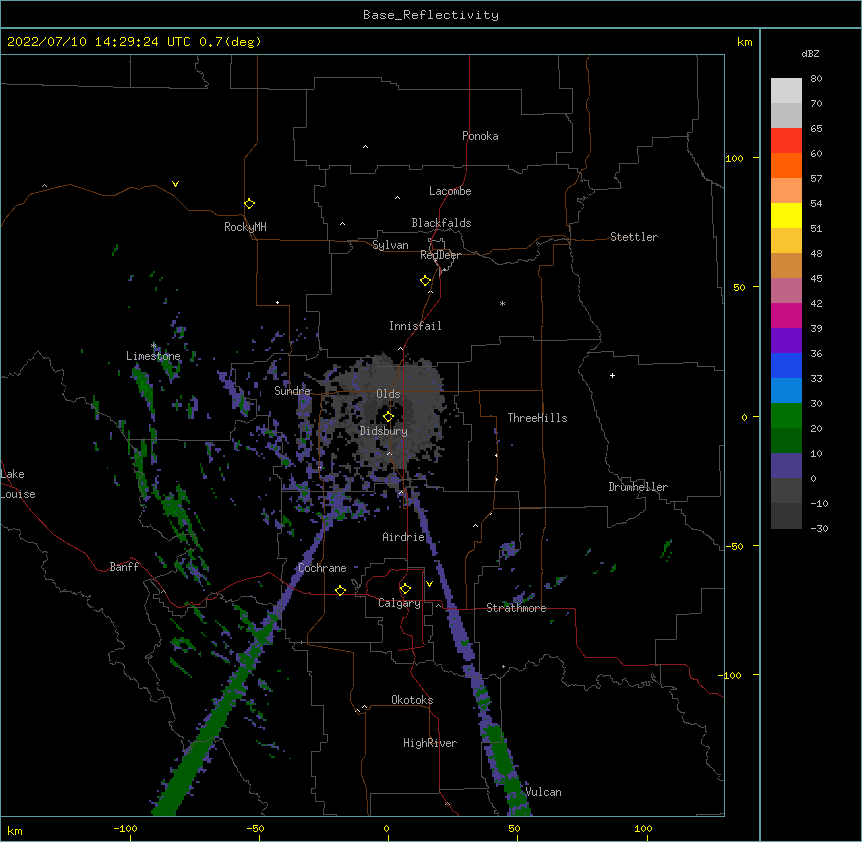The image size is (862, 842).
Task: Click the Cochrane town label
Action: (x=322, y=568)
